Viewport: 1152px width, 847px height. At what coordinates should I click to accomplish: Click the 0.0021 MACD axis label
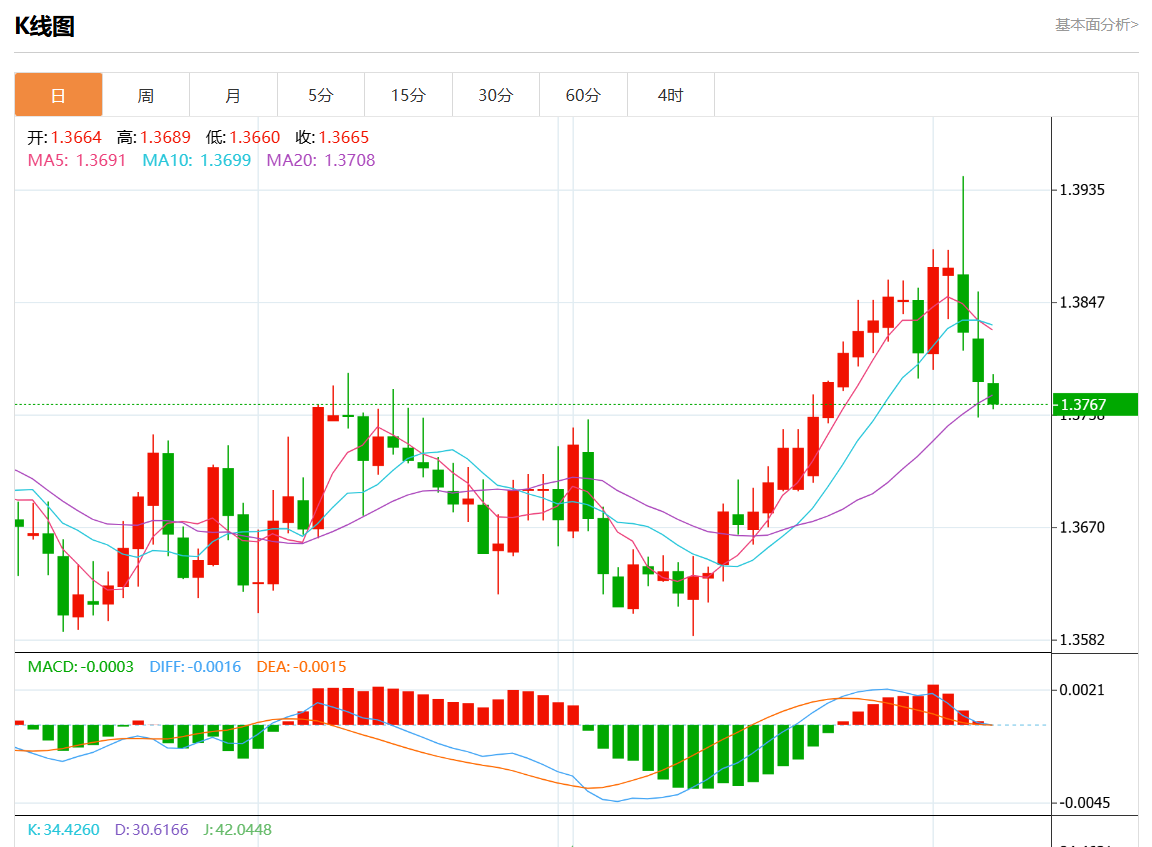[1082, 690]
